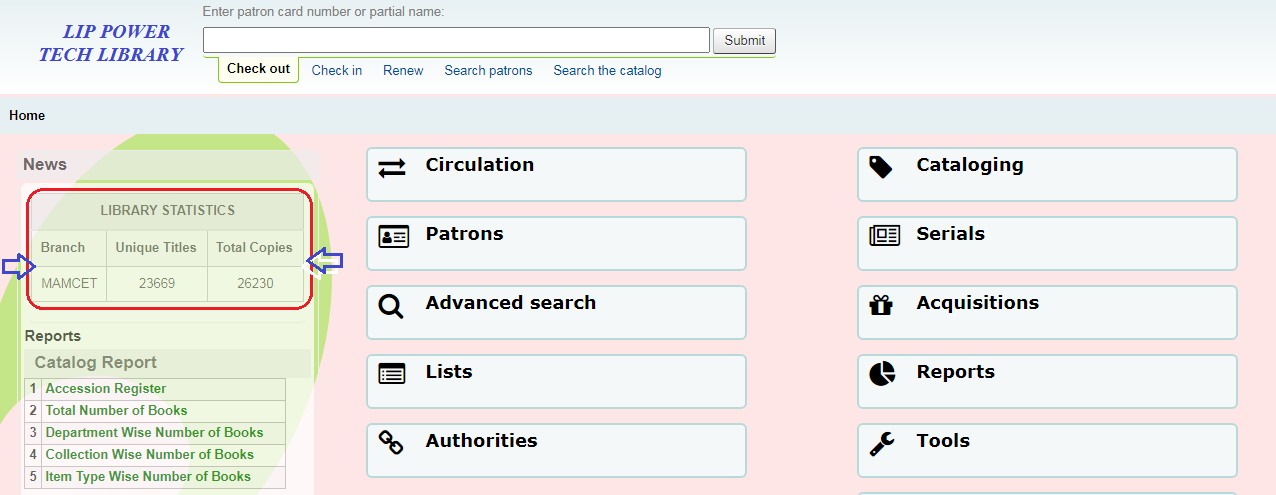
Task: Click the LIBRARY STATISTICS table title
Action: pyautogui.click(x=168, y=210)
